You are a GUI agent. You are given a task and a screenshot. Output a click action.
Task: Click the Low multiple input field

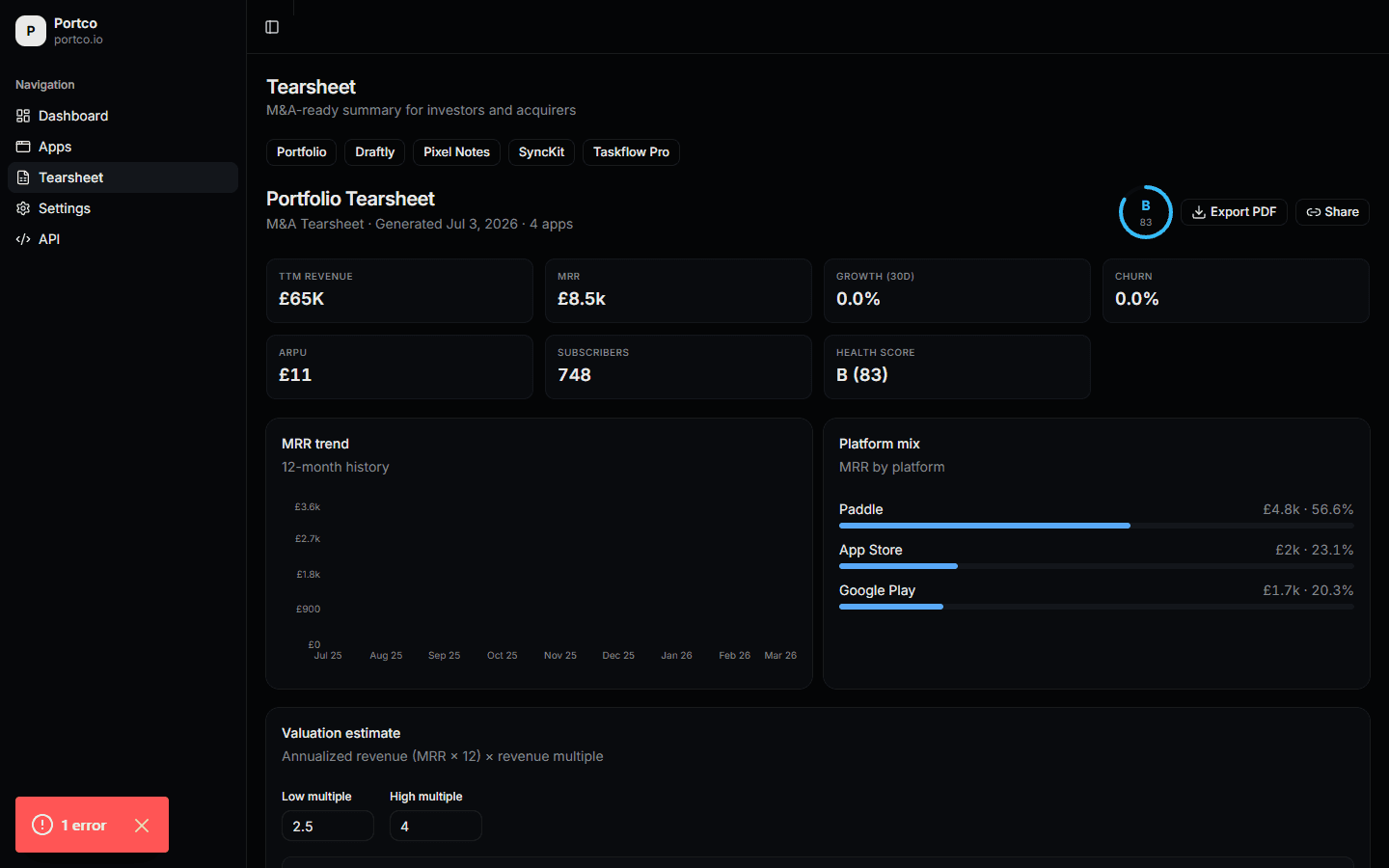click(328, 826)
